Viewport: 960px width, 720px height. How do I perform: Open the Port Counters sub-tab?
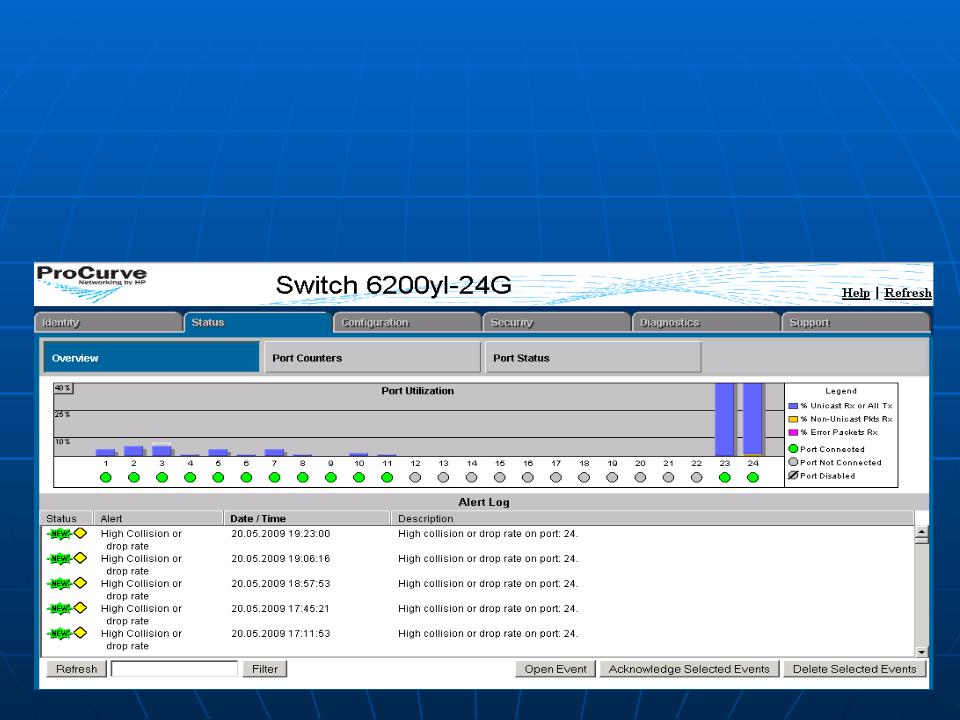tap(372, 358)
